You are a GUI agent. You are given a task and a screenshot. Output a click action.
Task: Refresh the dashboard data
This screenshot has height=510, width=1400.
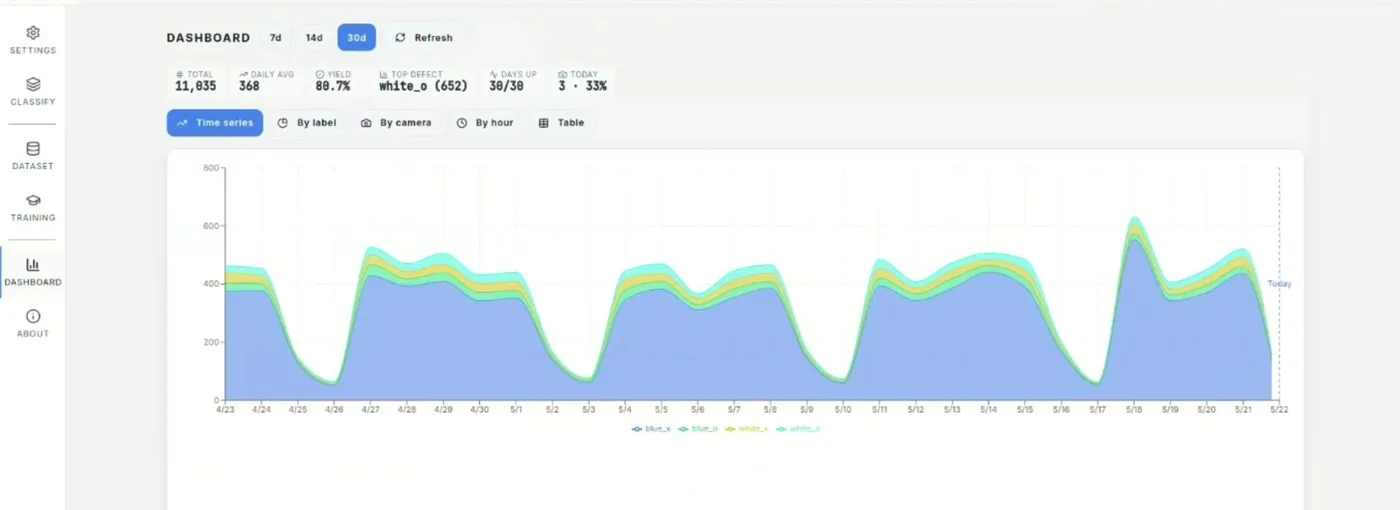coord(424,38)
